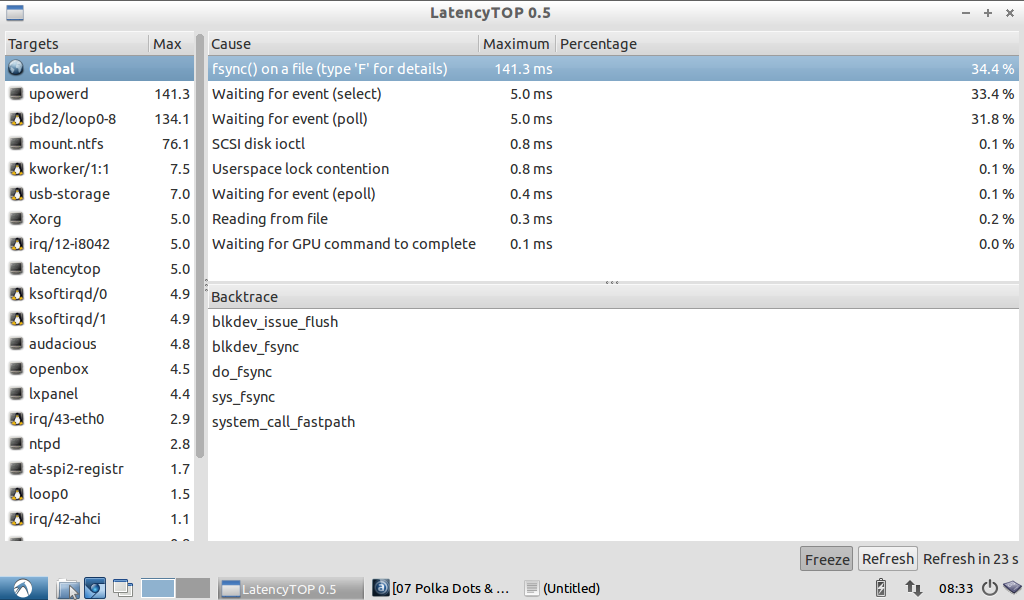Screen dimensions: 1024x600
Task: Click the rightmost tray applet icon
Action: [1012, 588]
